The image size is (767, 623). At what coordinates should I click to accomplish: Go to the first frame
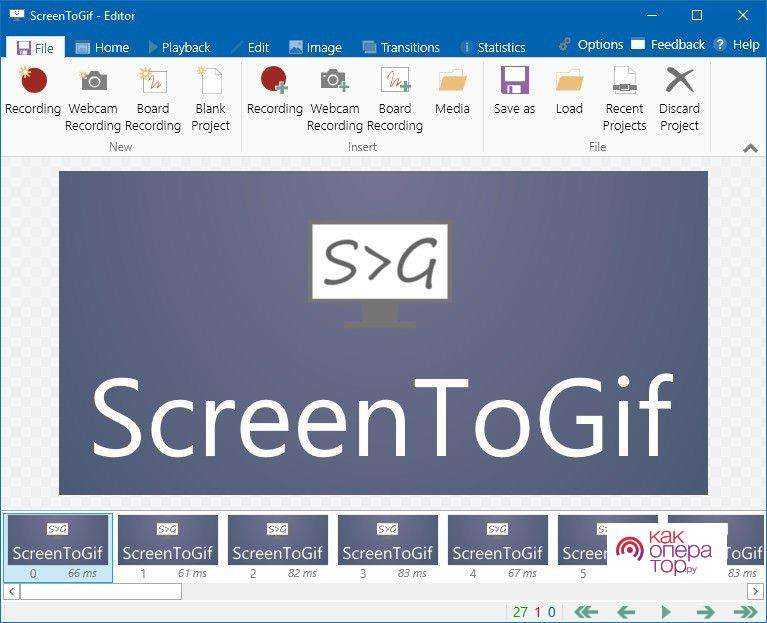(x=586, y=611)
